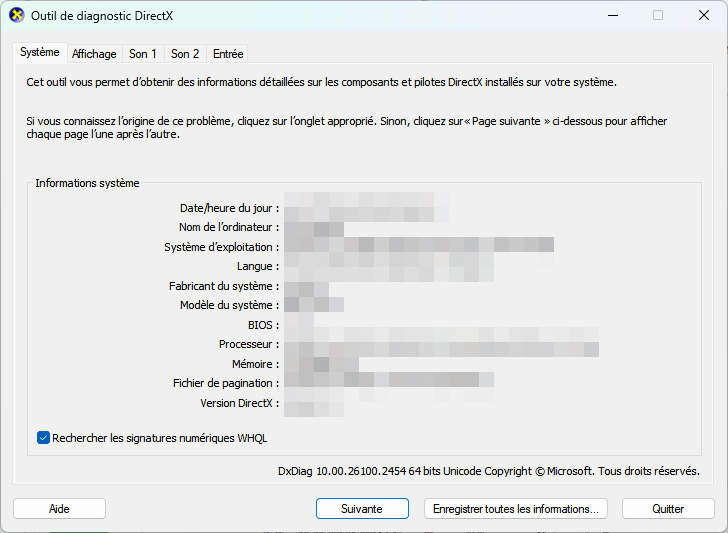Click the Modèle du système label

pos(229,305)
